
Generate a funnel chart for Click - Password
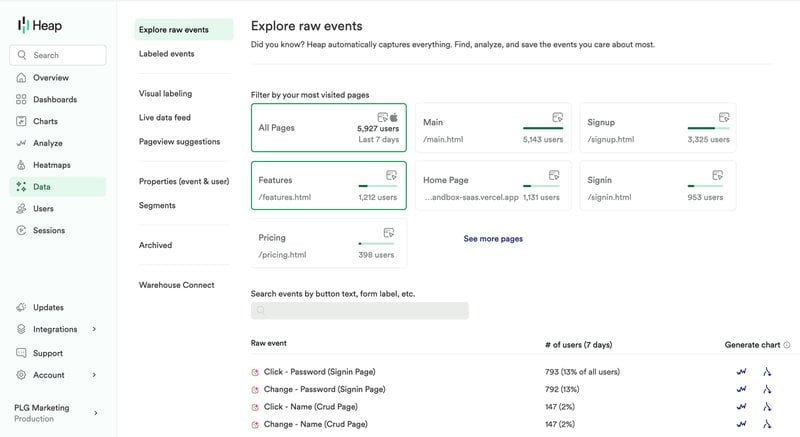[767, 372]
